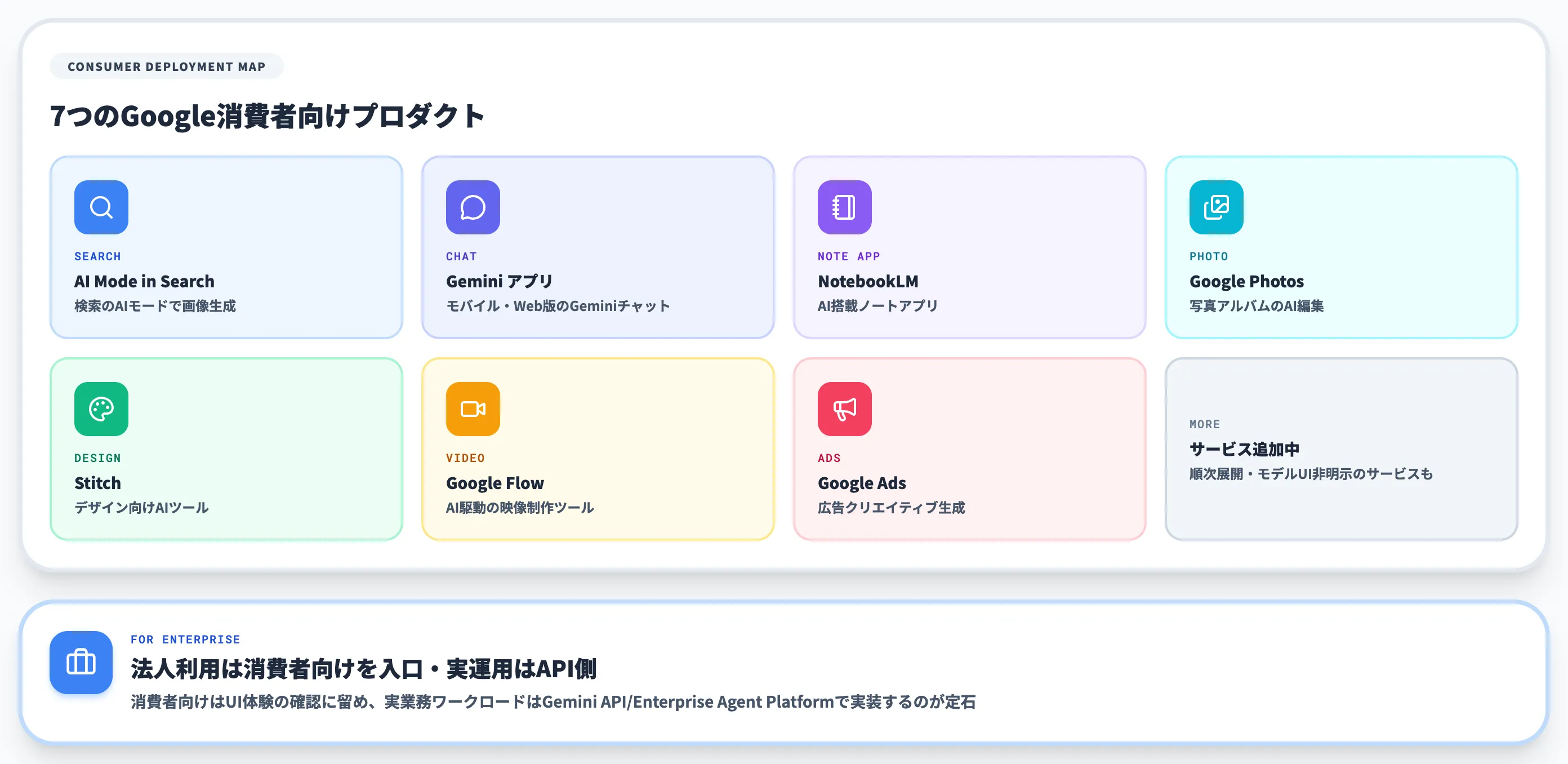The height and width of the screenshot is (764, 1568).
Task: Open the Gemini アプリ card title
Action: [x=499, y=281]
